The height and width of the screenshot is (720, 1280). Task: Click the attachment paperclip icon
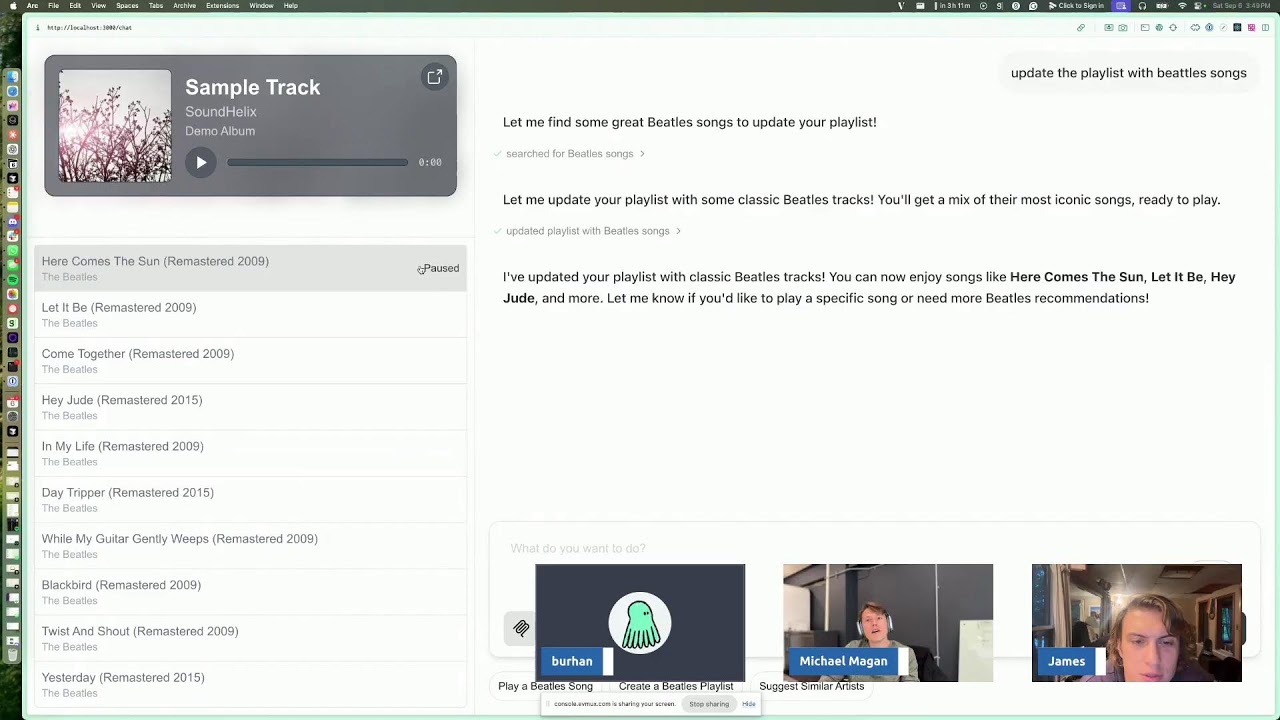click(521, 628)
